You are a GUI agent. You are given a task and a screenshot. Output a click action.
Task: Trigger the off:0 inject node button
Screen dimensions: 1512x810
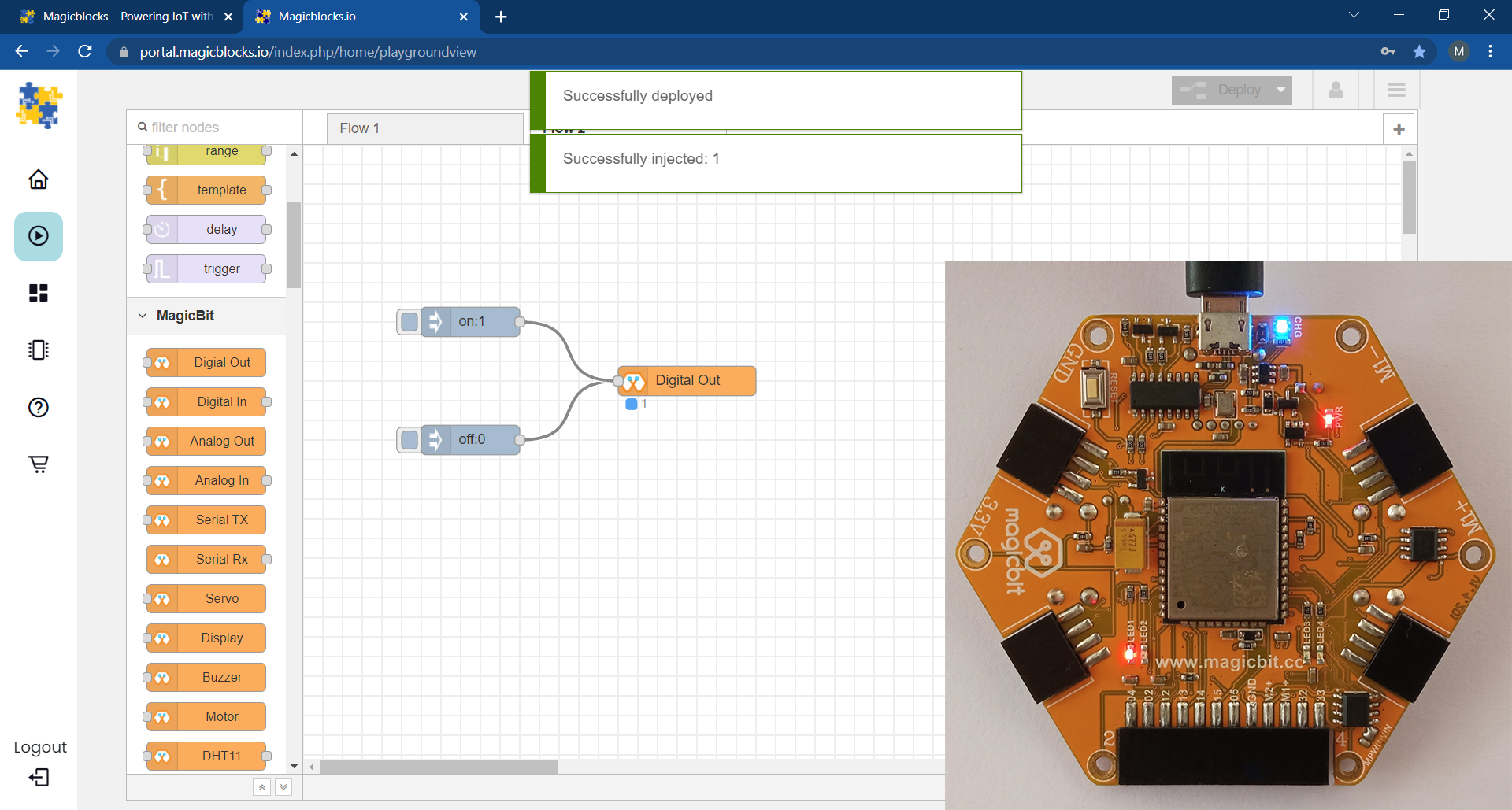[x=409, y=439]
